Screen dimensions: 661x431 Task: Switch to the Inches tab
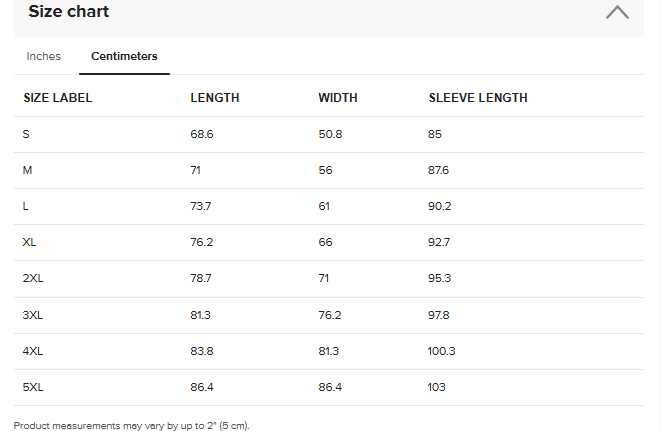(x=44, y=57)
